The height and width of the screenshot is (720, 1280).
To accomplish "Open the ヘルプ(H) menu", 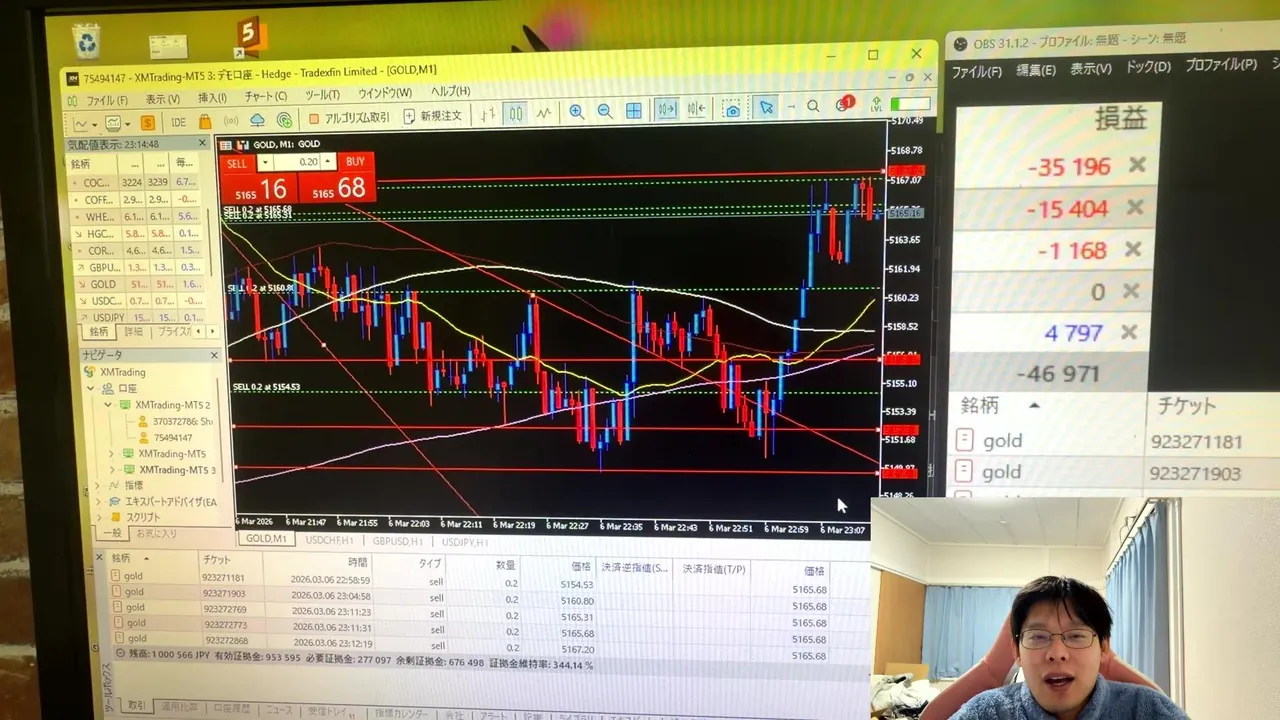I will click(x=450, y=91).
